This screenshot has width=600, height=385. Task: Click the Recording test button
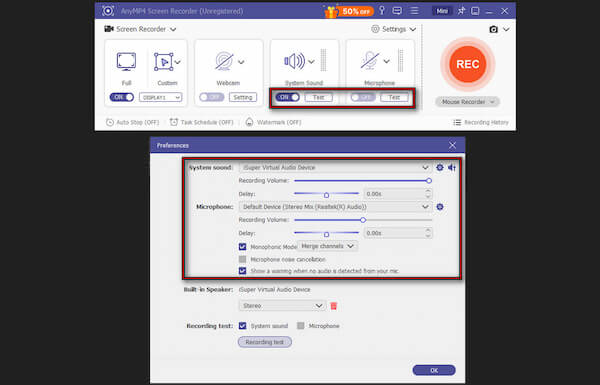265,342
